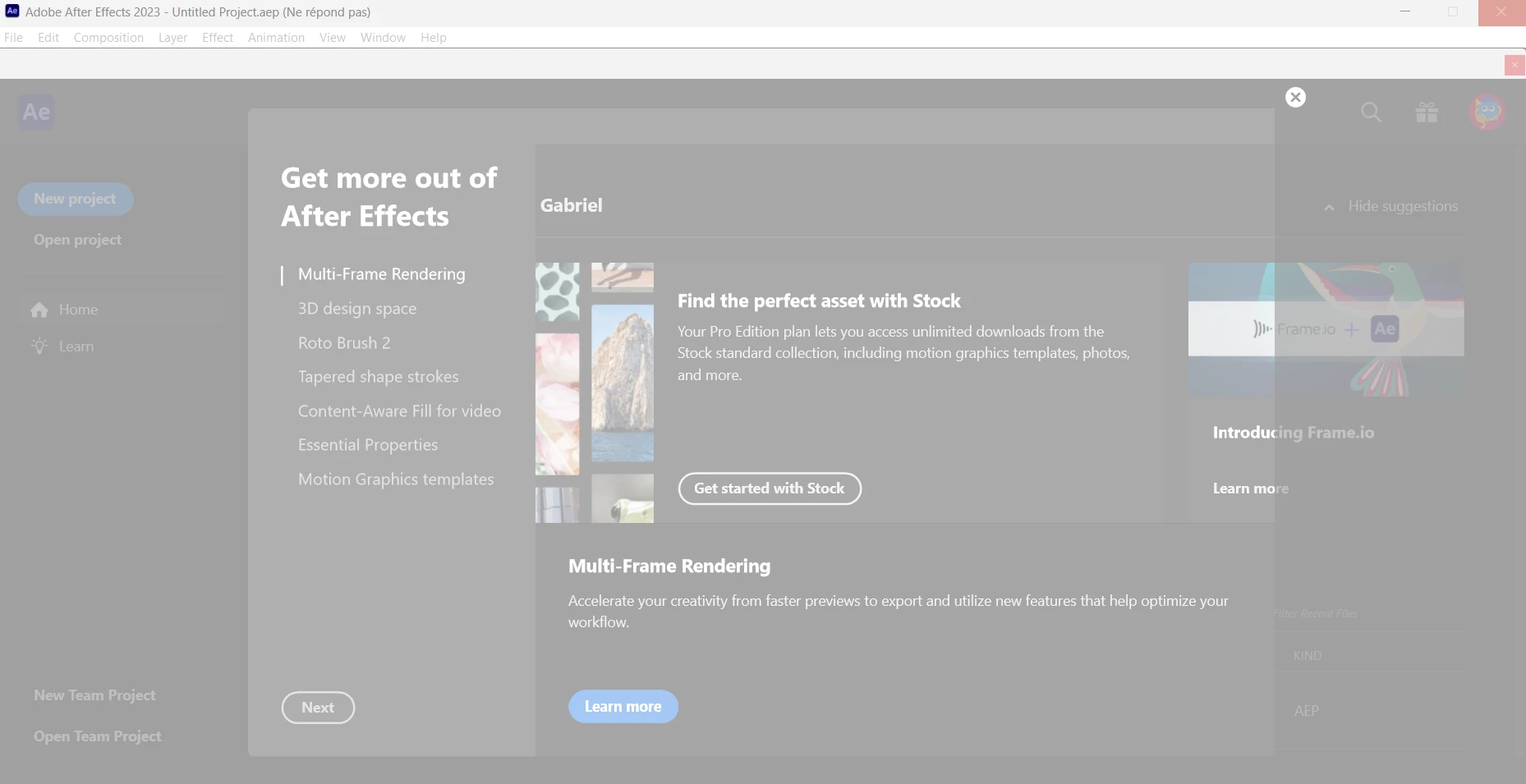This screenshot has width=1526, height=784.
Task: Click Hide suggestions text
Action: click(1403, 206)
